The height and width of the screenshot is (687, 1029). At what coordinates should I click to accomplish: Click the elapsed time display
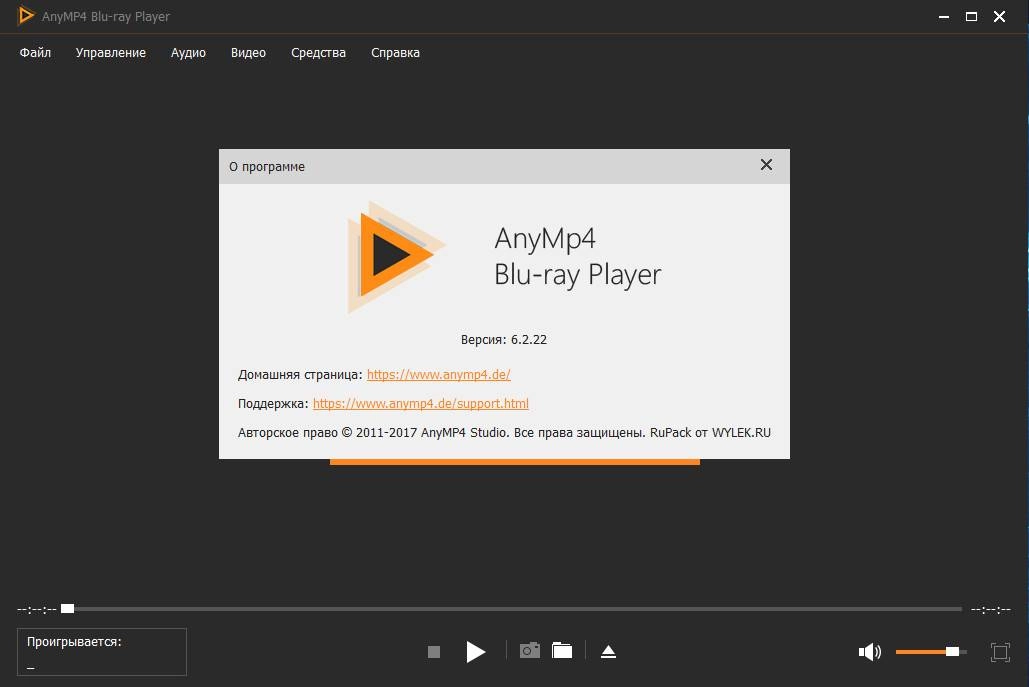37,610
